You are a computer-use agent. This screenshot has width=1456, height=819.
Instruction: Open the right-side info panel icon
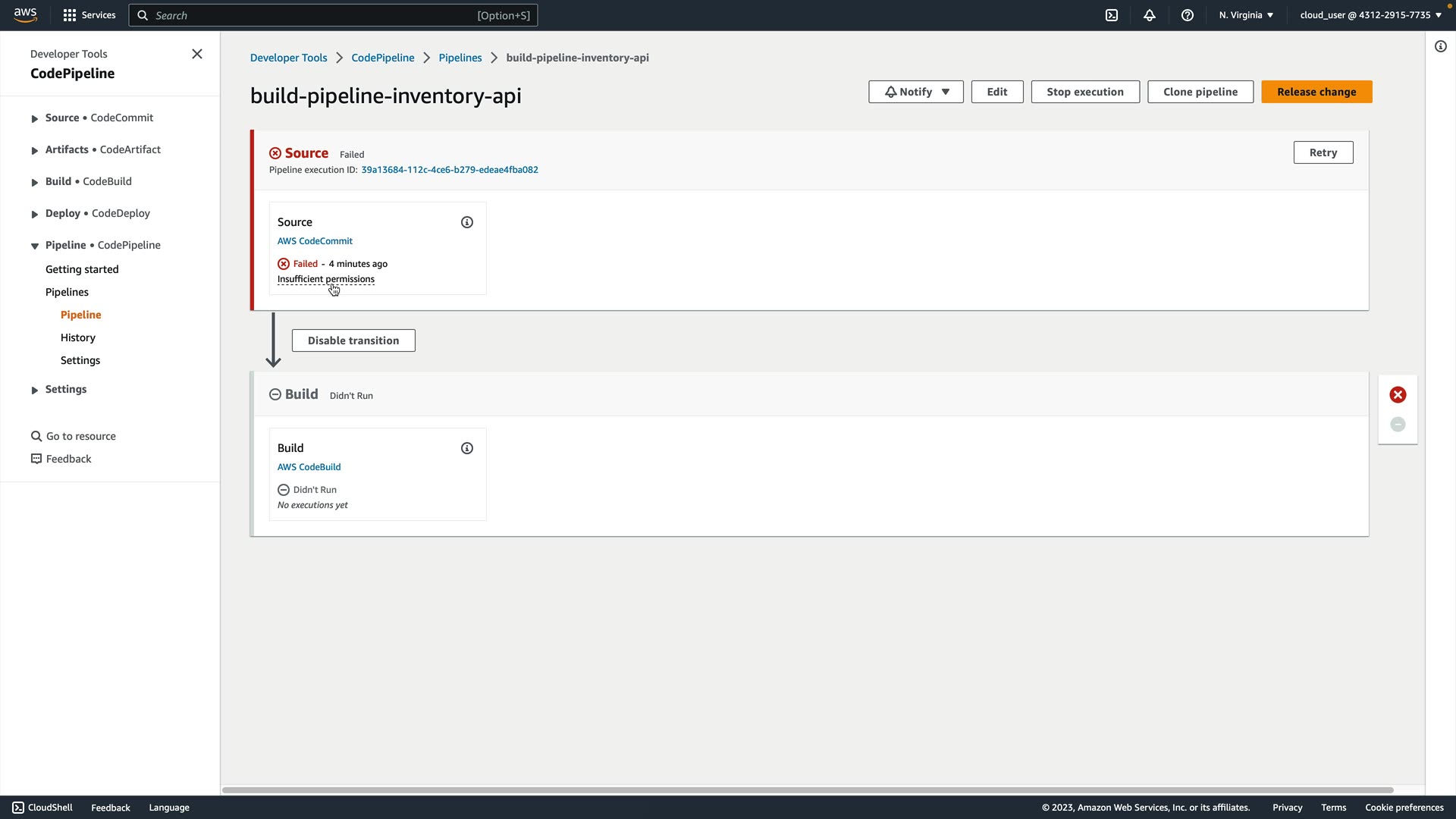tap(1440, 46)
